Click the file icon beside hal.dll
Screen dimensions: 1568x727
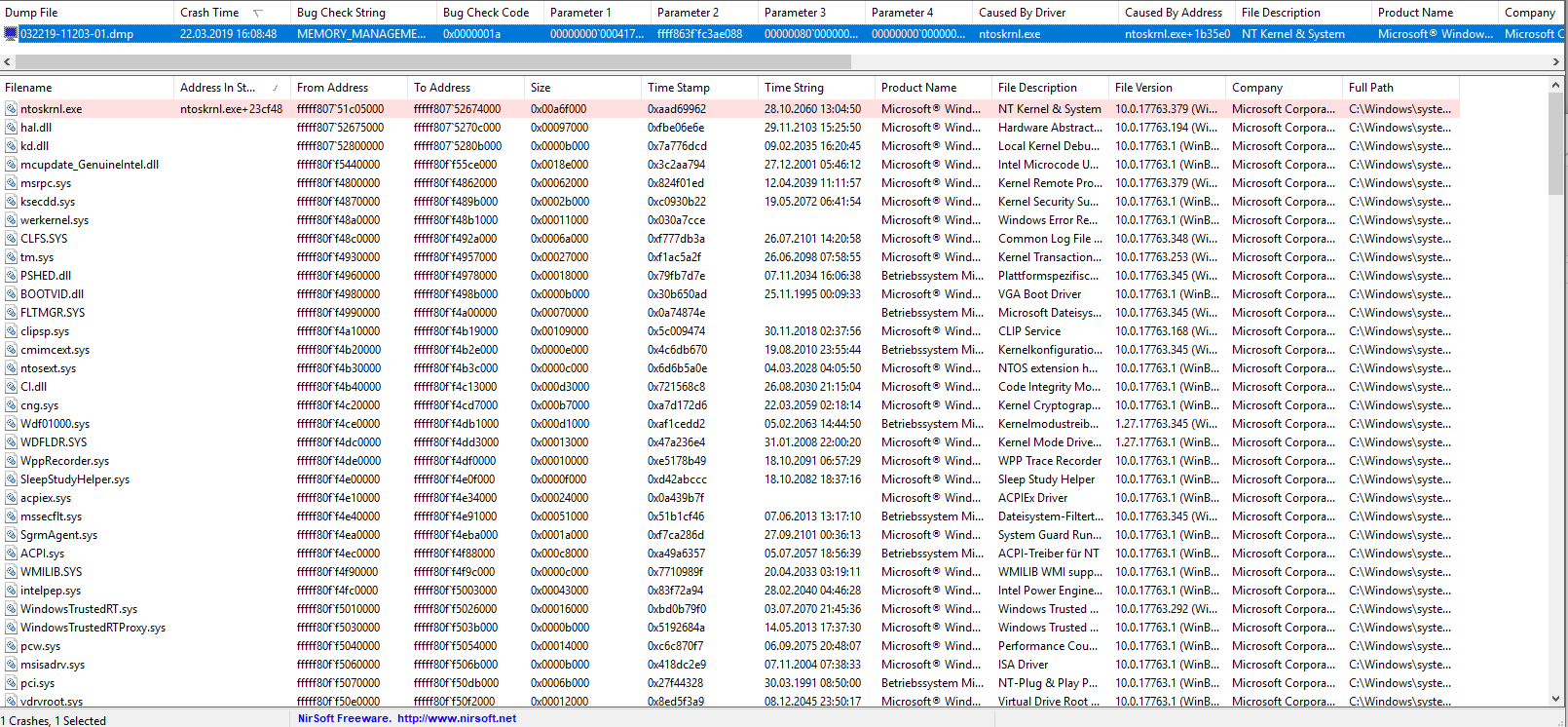pyautogui.click(x=11, y=128)
